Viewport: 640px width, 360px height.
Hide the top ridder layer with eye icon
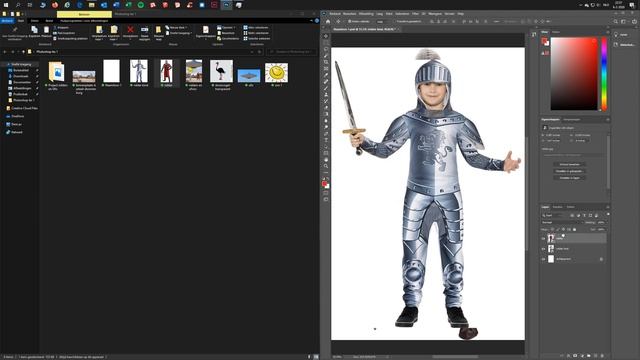coord(543,238)
